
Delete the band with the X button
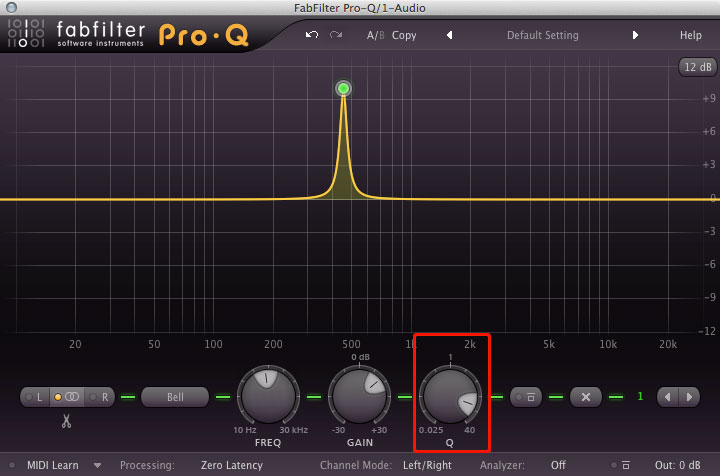(586, 397)
